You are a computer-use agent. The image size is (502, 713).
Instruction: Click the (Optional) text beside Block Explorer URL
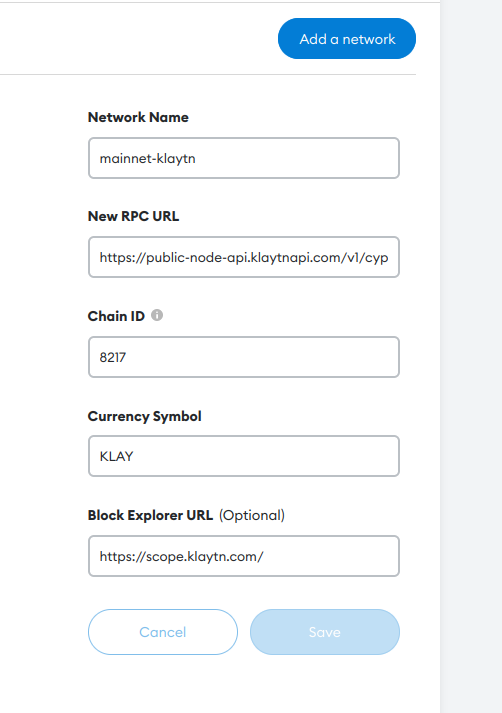point(252,516)
